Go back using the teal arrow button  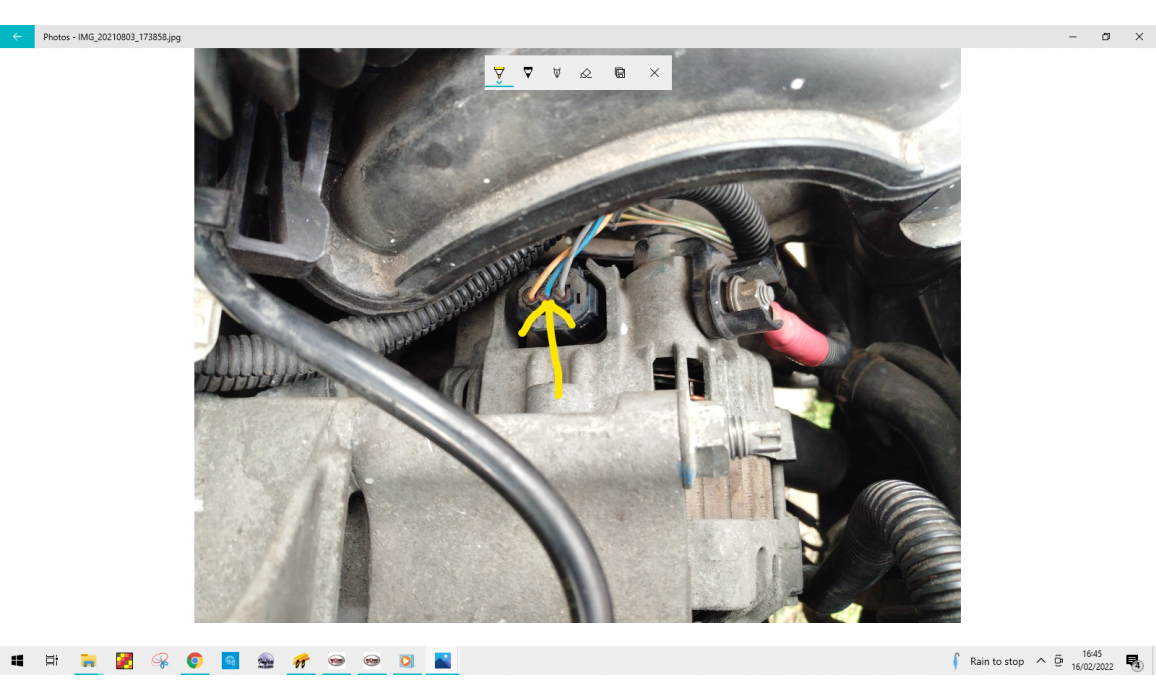click(17, 37)
